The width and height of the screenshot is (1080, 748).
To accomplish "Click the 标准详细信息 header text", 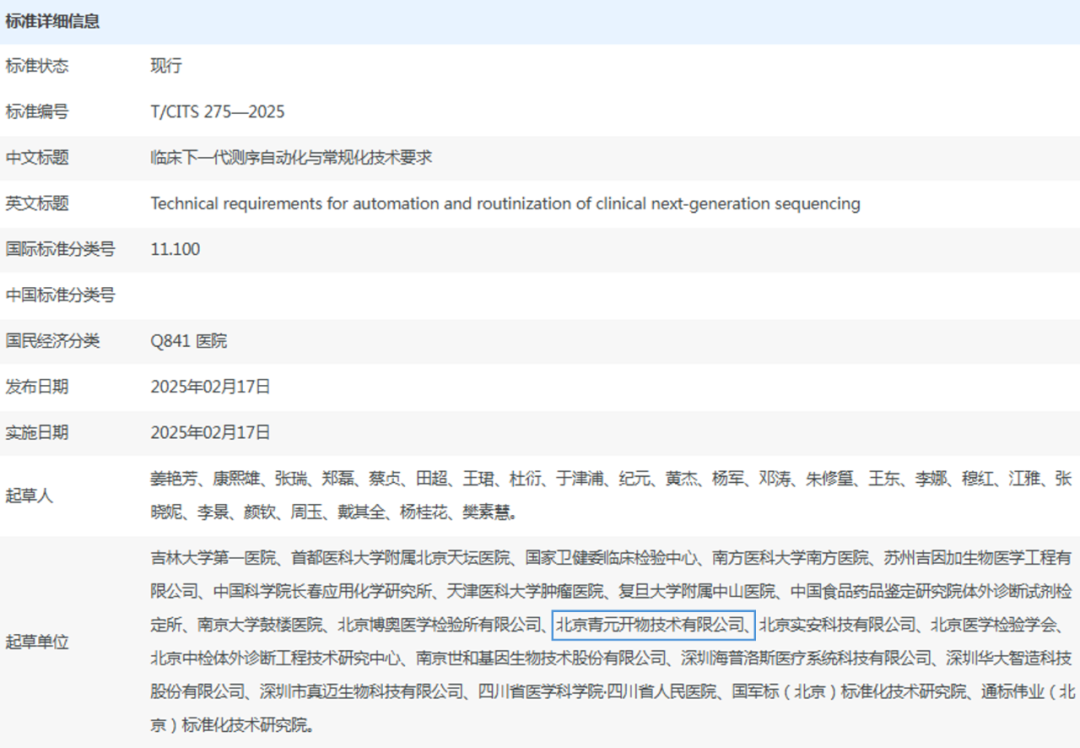I will tap(52, 21).
